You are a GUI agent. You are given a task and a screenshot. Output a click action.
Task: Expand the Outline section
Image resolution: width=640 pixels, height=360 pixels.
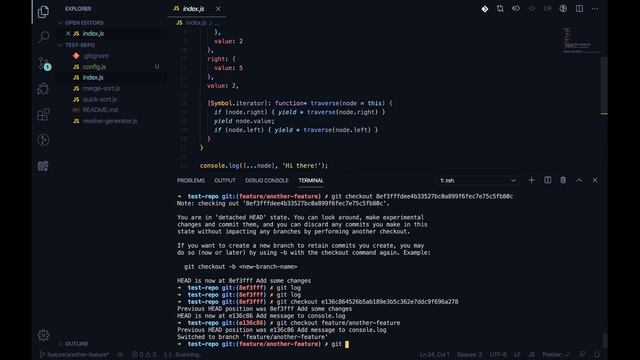[76, 344]
